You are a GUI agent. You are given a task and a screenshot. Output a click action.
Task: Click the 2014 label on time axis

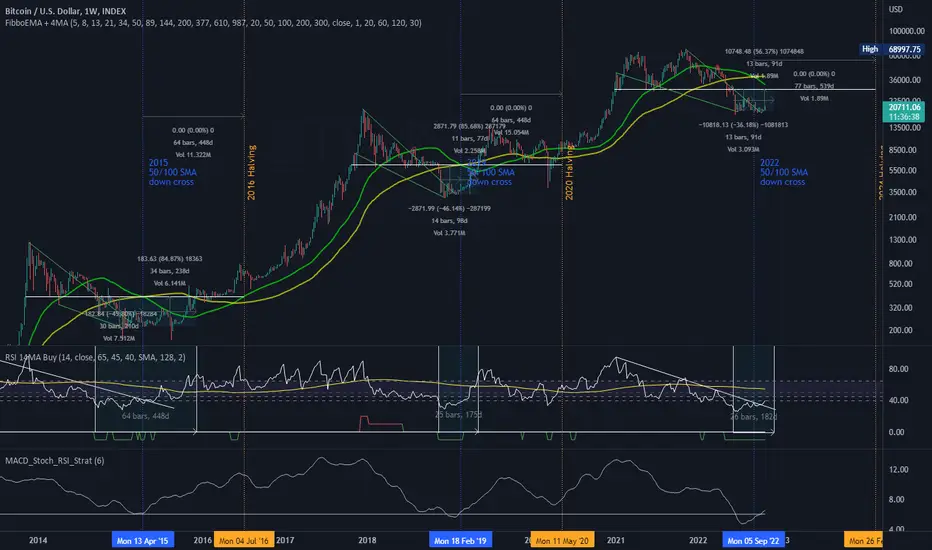pos(38,540)
